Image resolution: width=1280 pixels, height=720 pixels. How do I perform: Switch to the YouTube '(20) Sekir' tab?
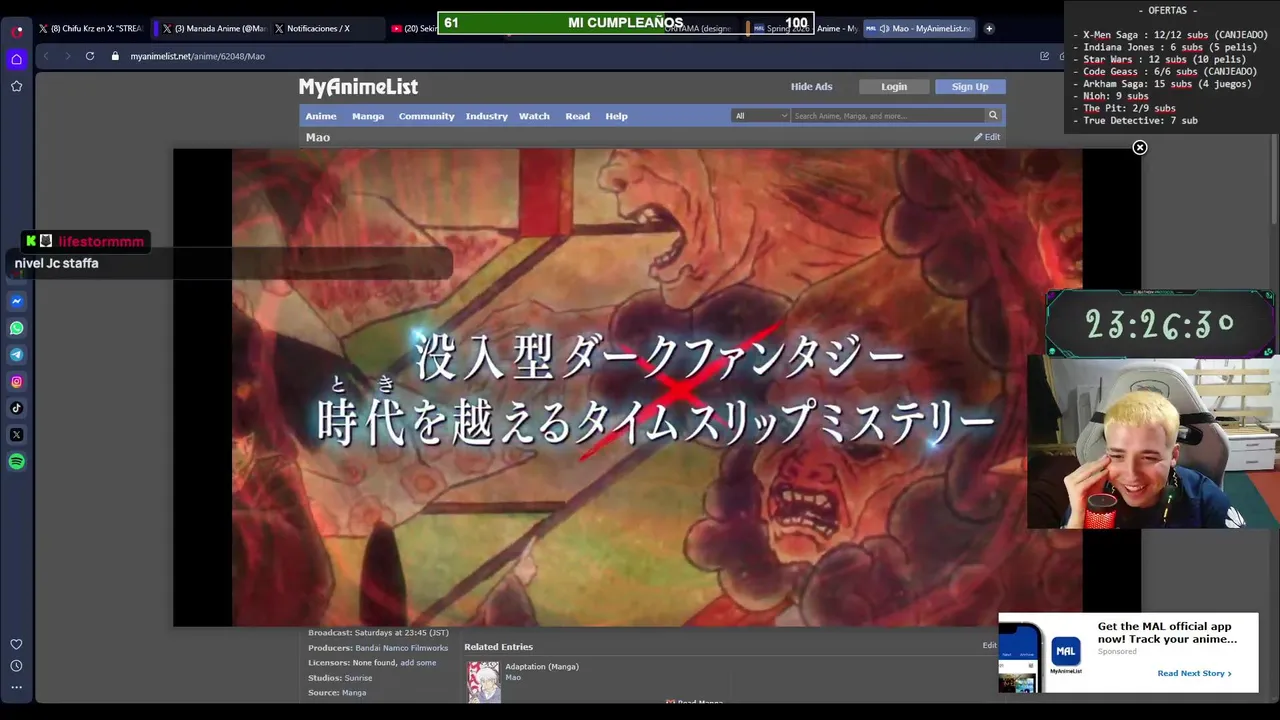click(415, 29)
